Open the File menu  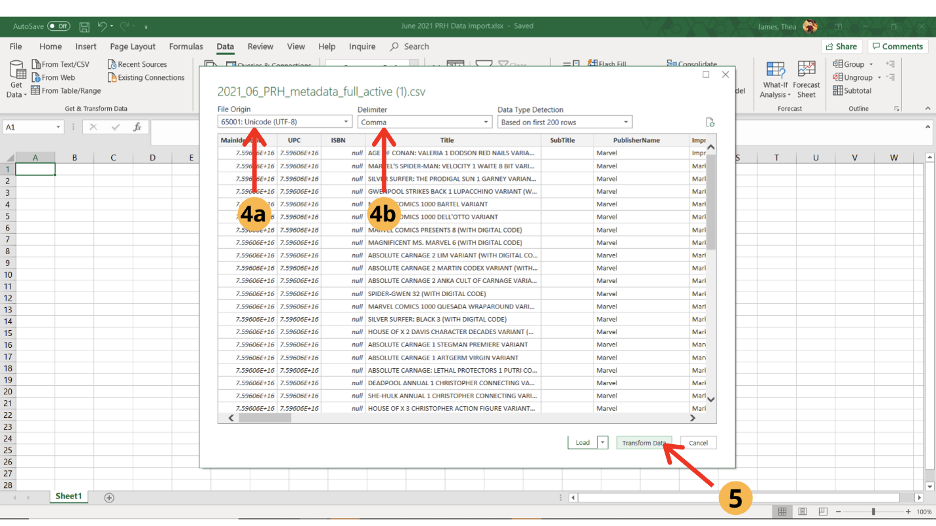pos(16,47)
